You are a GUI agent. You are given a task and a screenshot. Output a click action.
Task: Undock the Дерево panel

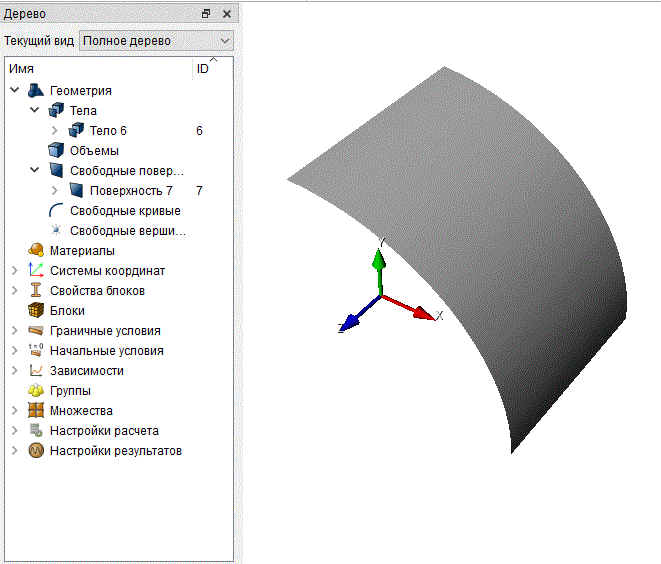click(206, 14)
